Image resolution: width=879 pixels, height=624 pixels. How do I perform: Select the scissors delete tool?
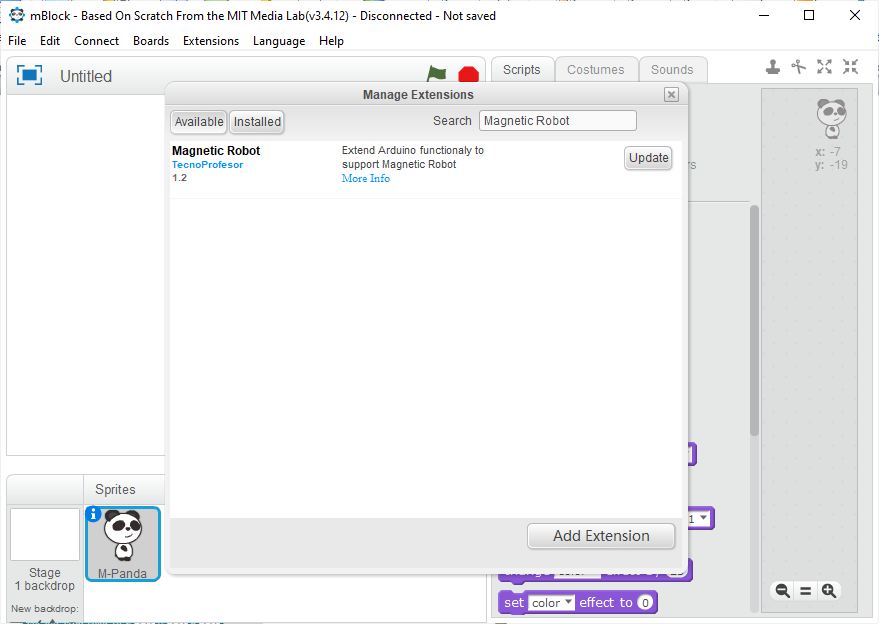click(798, 67)
